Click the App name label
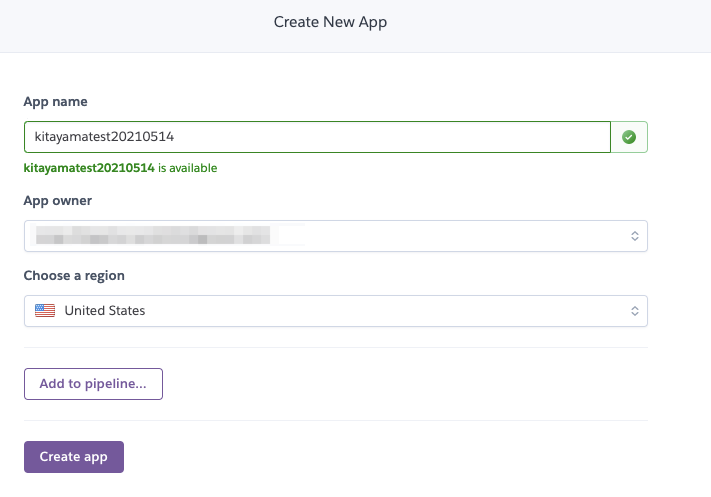Screen dimensions: 711x497 tap(56, 102)
